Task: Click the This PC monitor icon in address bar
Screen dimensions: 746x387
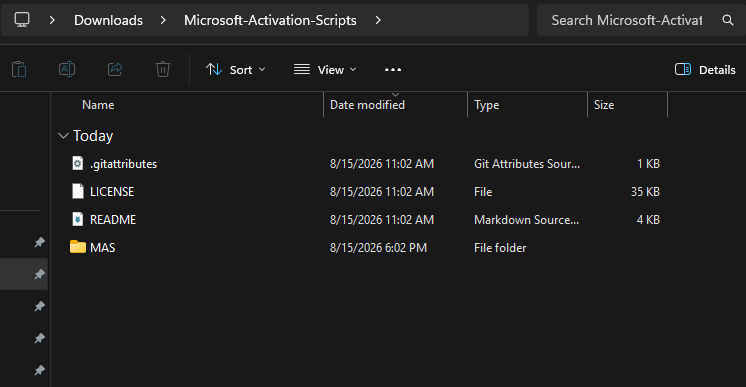Action: coord(22,20)
